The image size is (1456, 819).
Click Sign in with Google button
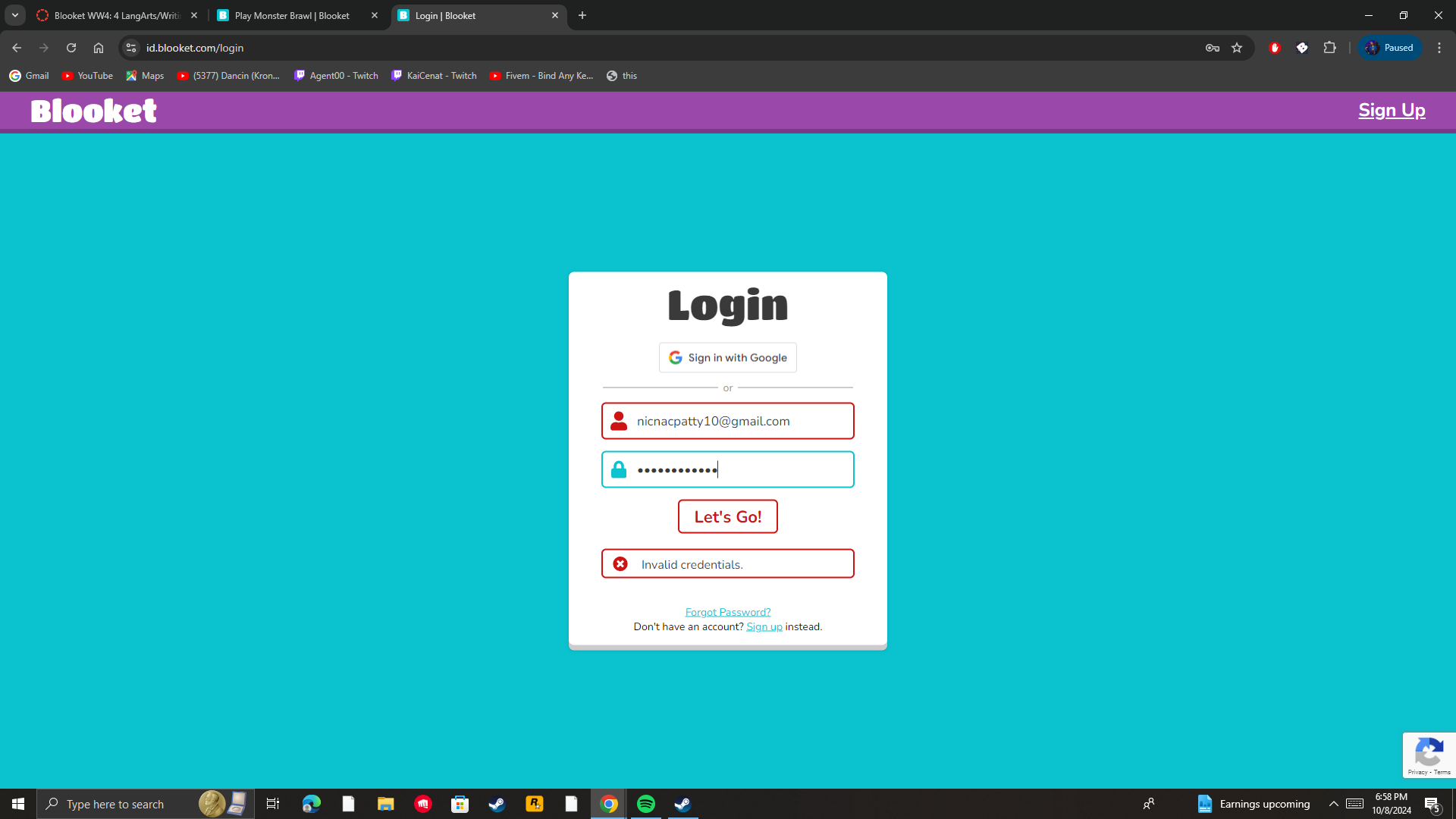click(727, 358)
